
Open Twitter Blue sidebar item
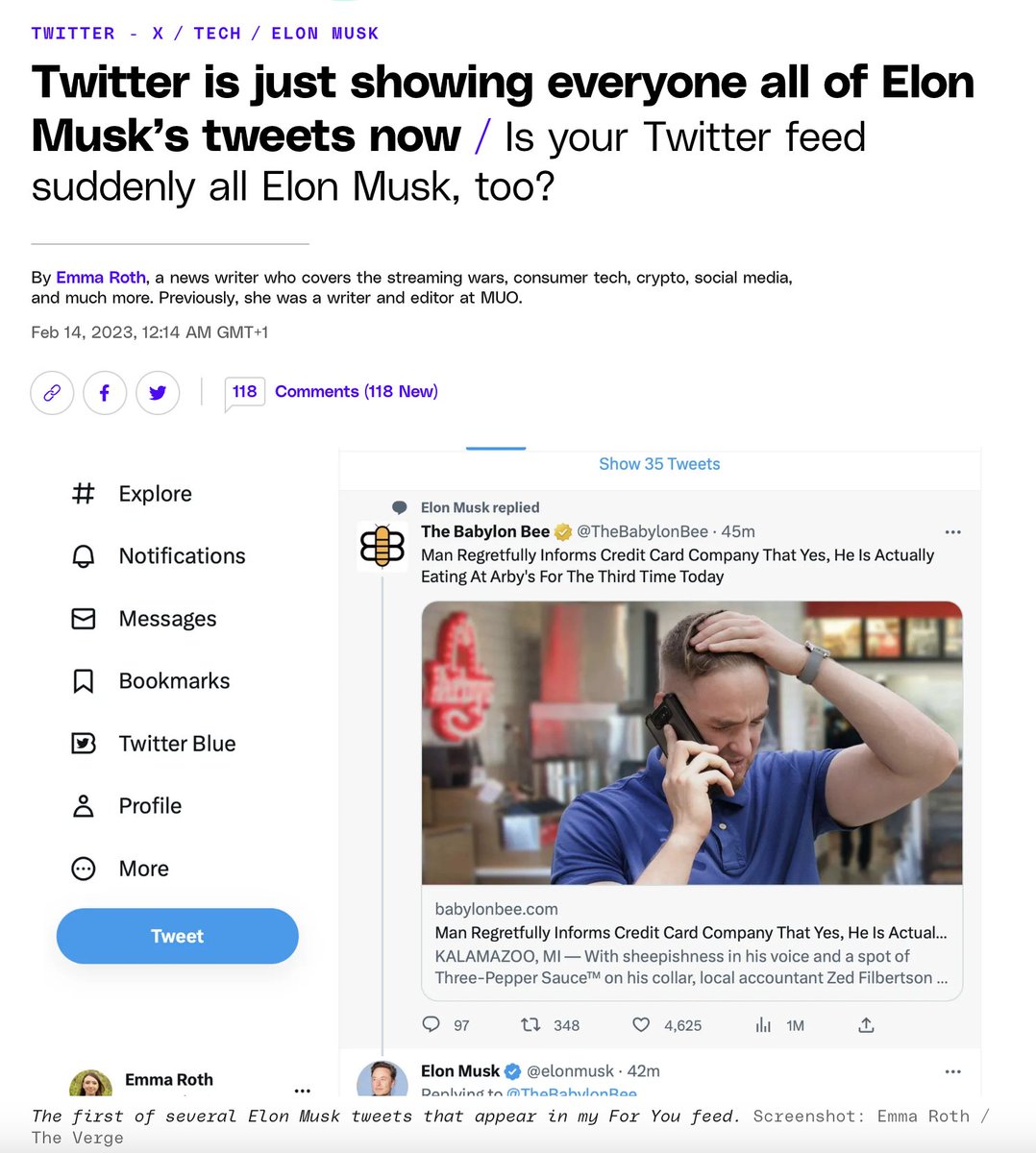(x=154, y=744)
